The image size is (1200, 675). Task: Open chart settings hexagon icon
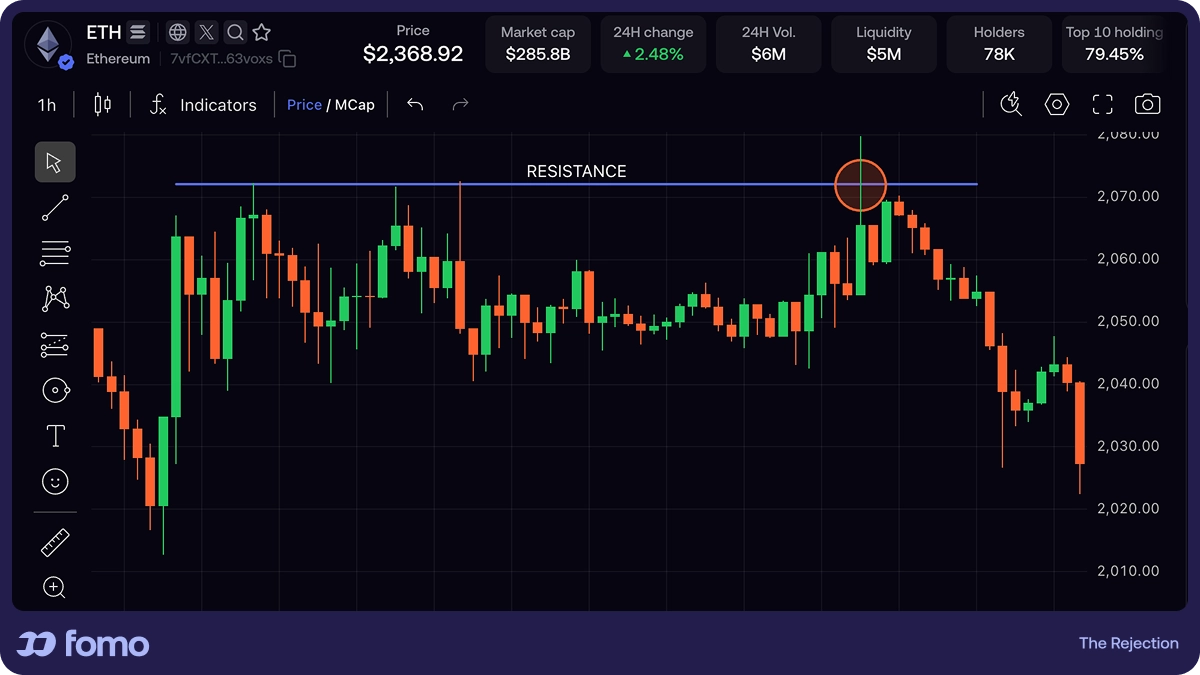pos(1057,104)
